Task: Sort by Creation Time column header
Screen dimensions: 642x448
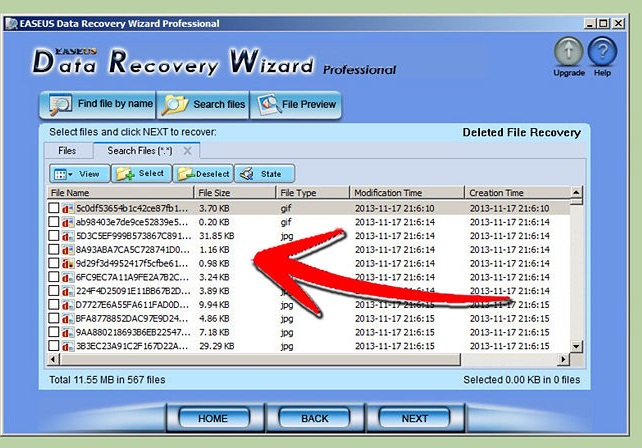Action: tap(518, 192)
